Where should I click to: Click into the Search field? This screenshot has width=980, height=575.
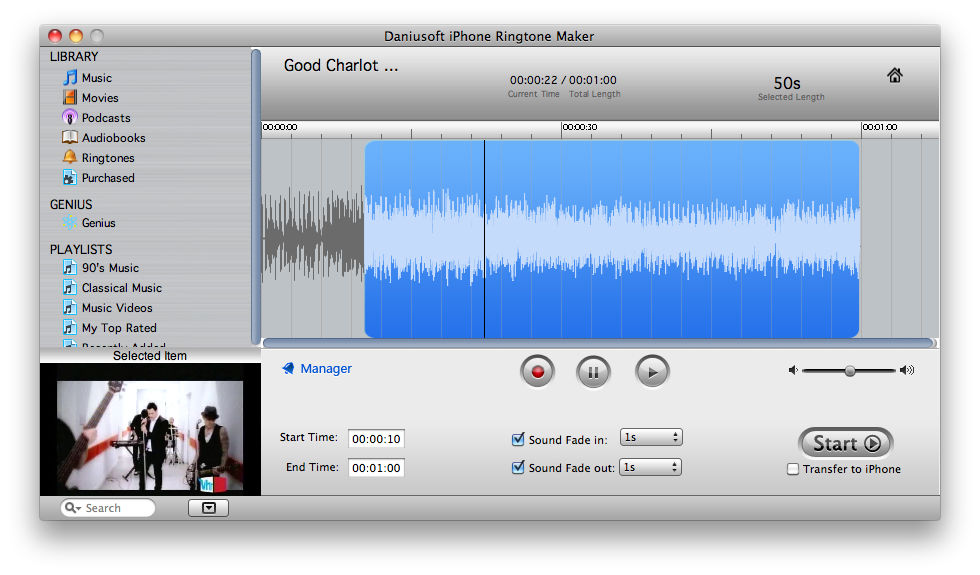coord(108,508)
